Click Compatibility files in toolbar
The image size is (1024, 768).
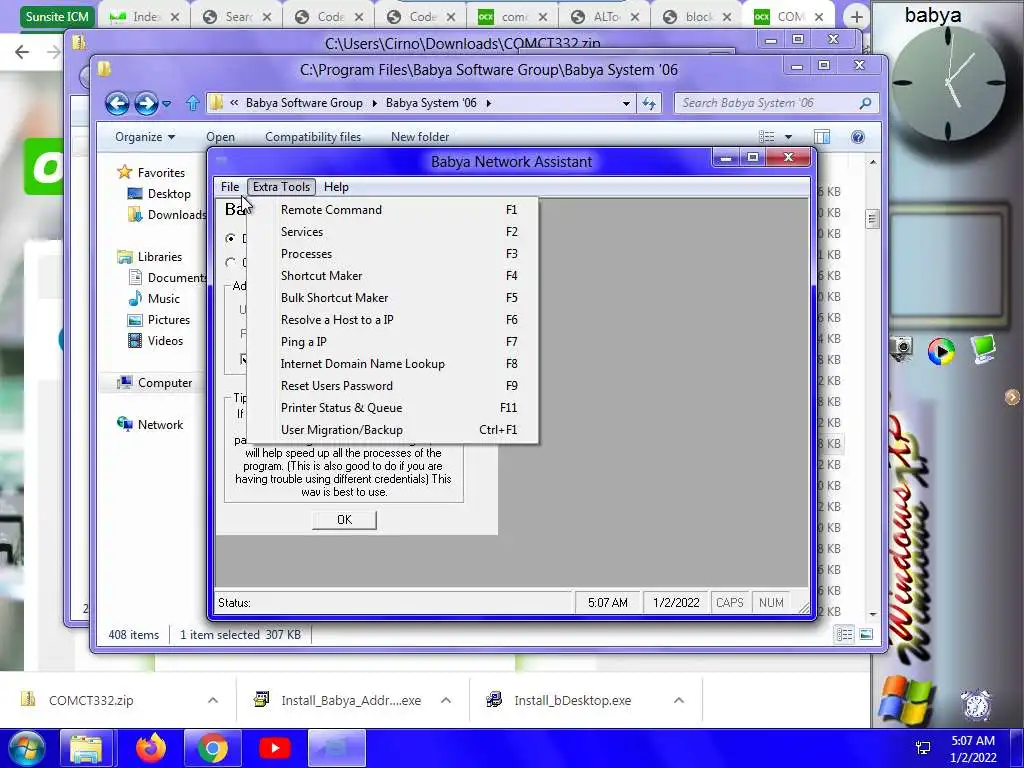tap(313, 136)
